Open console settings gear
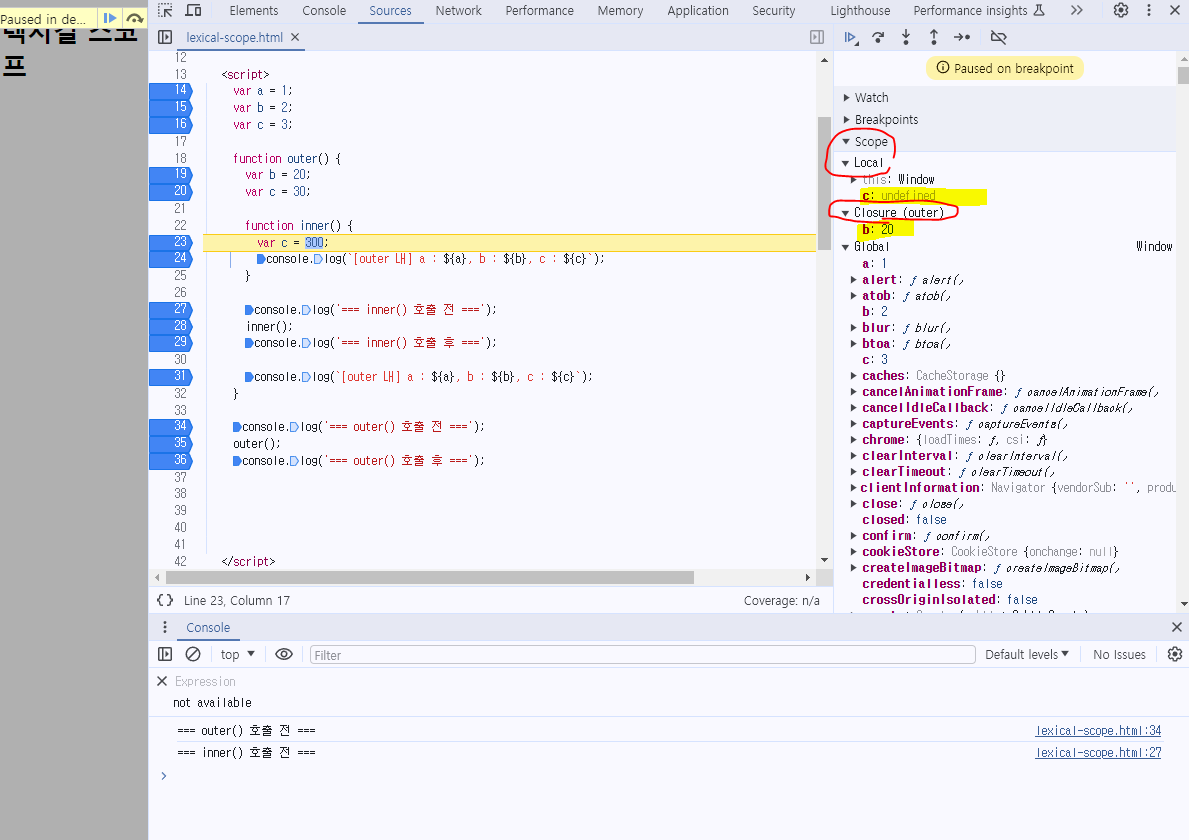Viewport: 1189px width, 840px height. coord(1175,654)
